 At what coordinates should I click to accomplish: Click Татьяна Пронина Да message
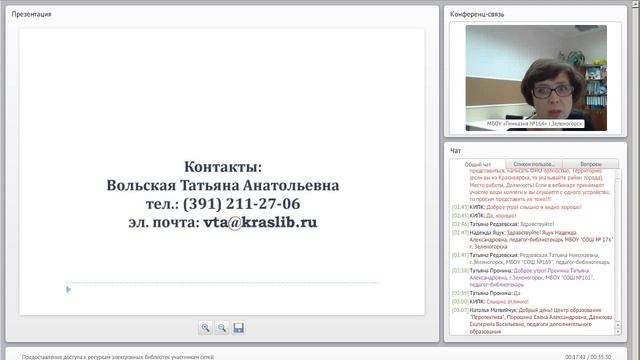(486, 293)
